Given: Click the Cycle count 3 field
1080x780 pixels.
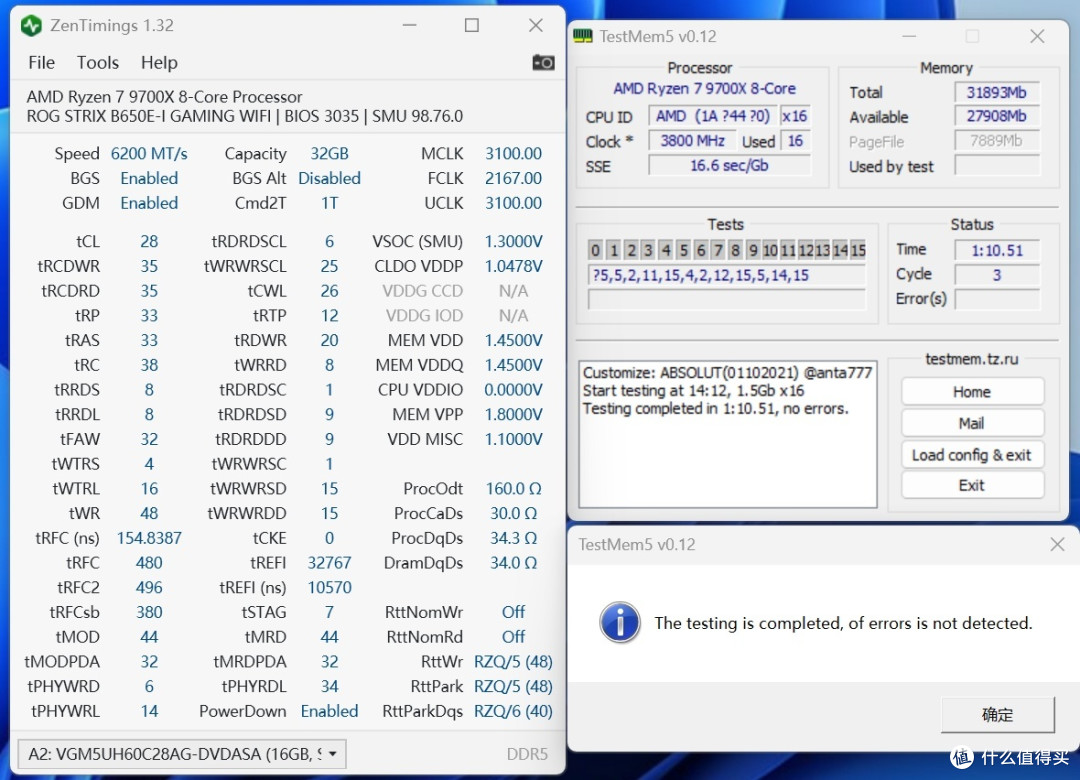Looking at the screenshot, I should click(997, 275).
